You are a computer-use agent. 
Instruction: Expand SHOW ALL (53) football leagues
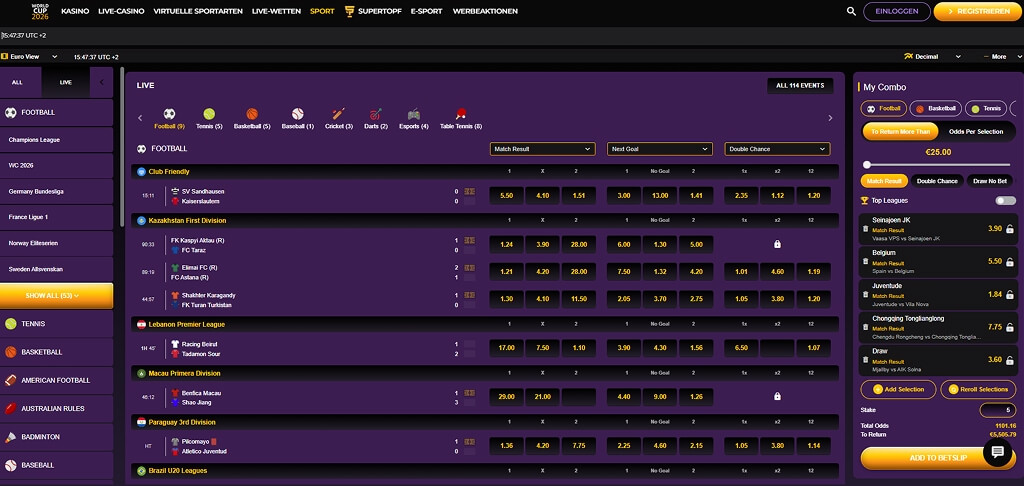pos(56,296)
